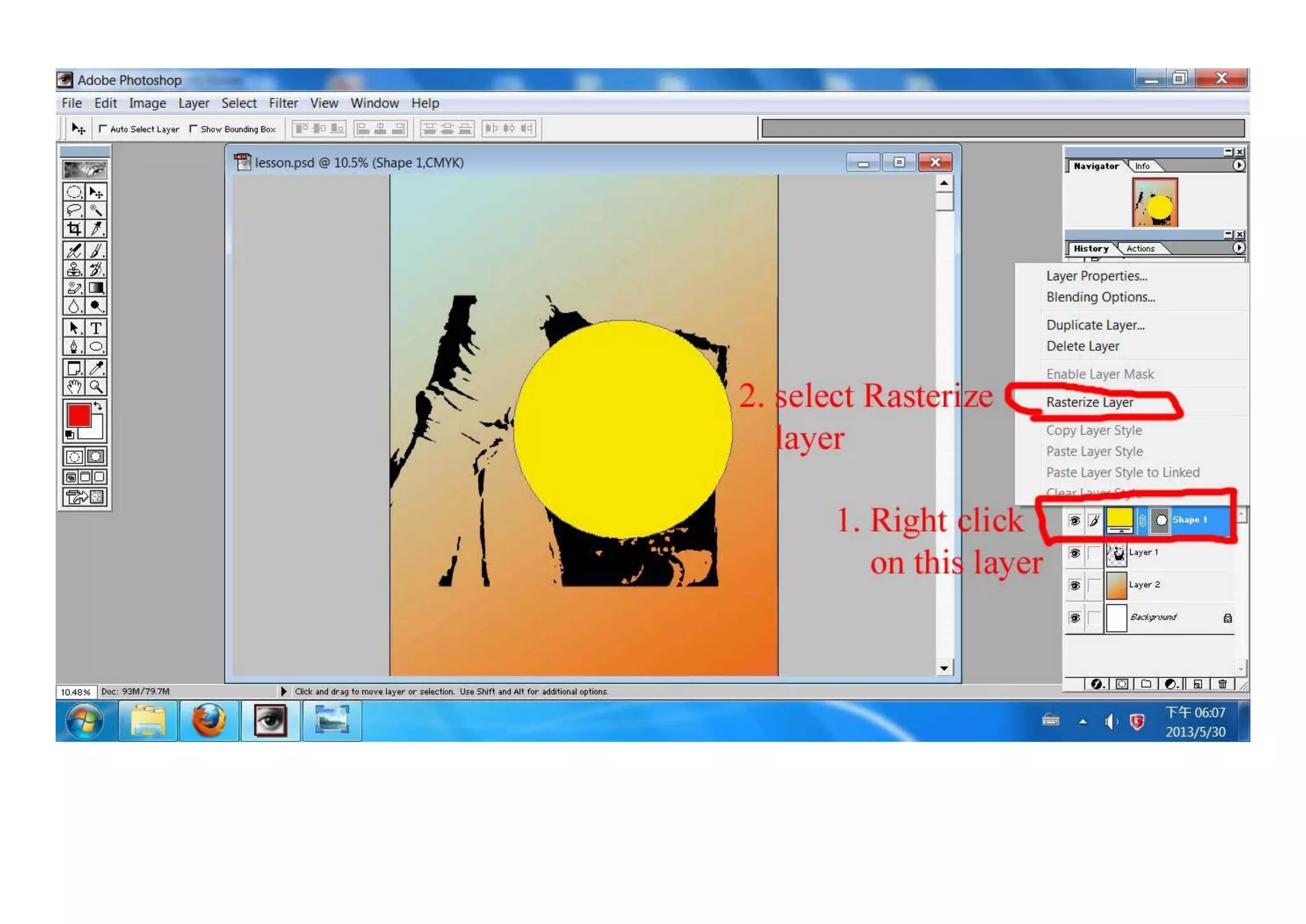Select the Move tool in toolbox
The height and width of the screenshot is (924, 1306).
(x=96, y=192)
